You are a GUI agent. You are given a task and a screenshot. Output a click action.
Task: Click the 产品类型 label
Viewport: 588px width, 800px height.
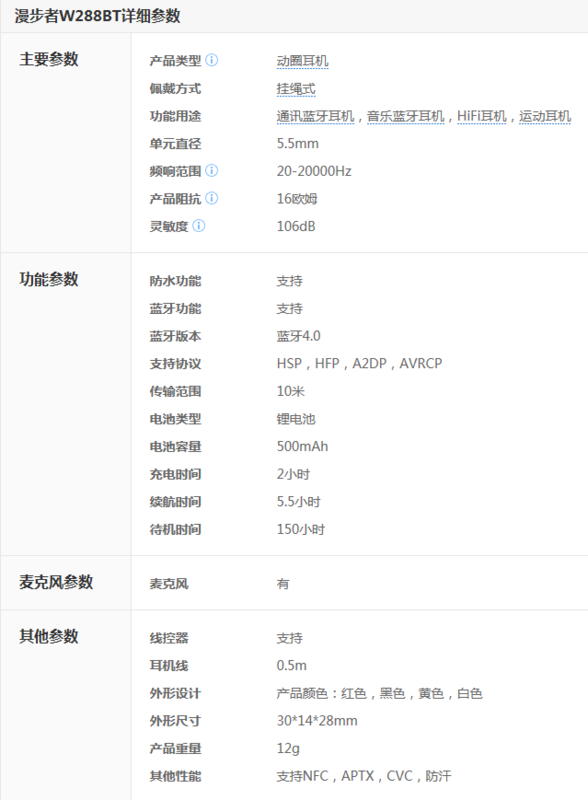pos(175,61)
